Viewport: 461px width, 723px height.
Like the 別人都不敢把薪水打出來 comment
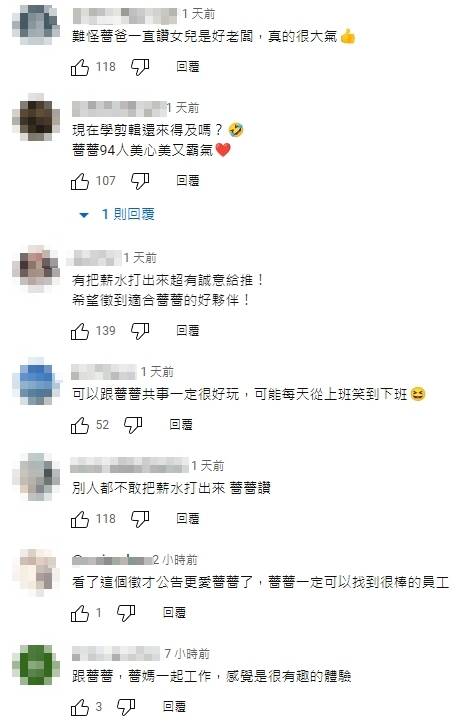(x=80, y=519)
